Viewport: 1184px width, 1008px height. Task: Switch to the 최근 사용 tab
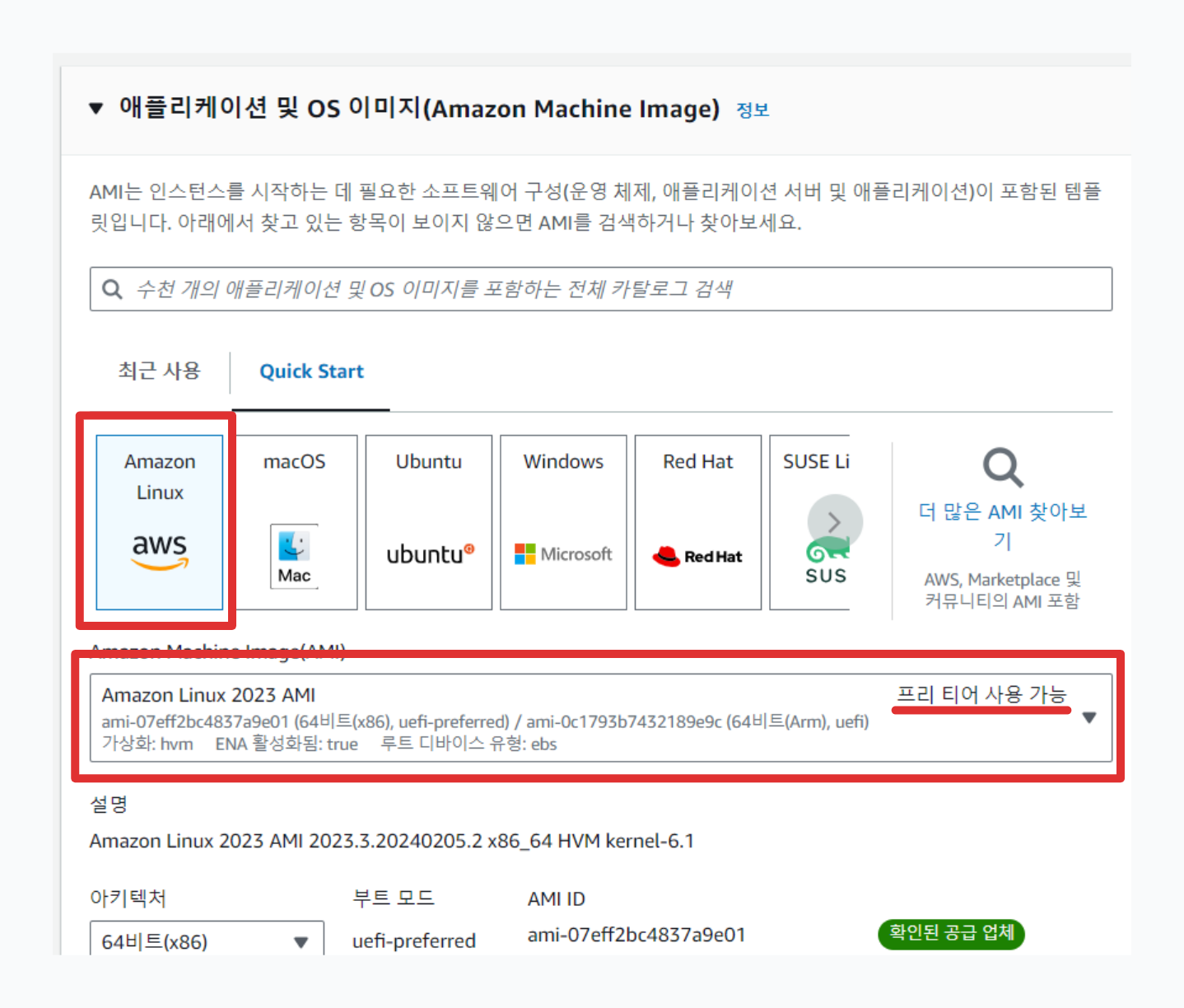[159, 371]
